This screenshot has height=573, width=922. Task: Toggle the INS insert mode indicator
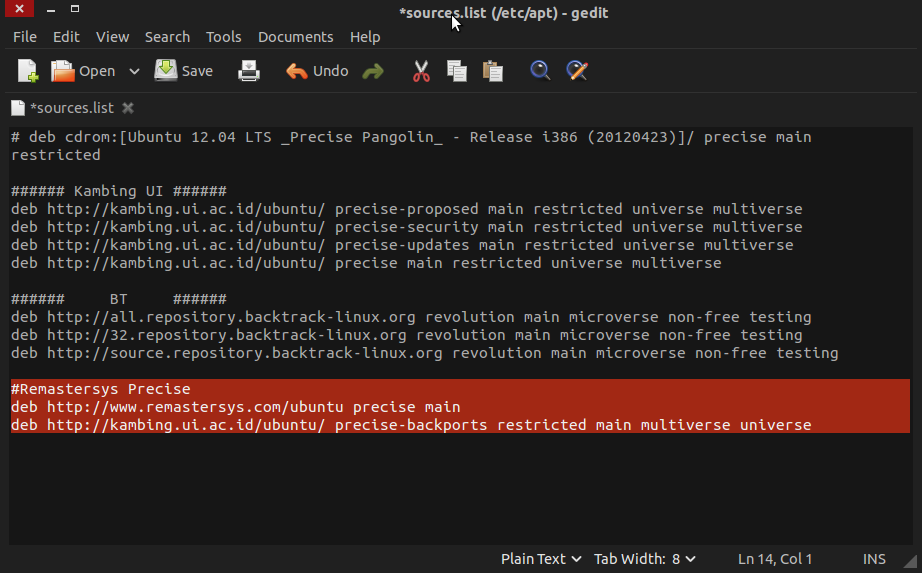click(874, 559)
